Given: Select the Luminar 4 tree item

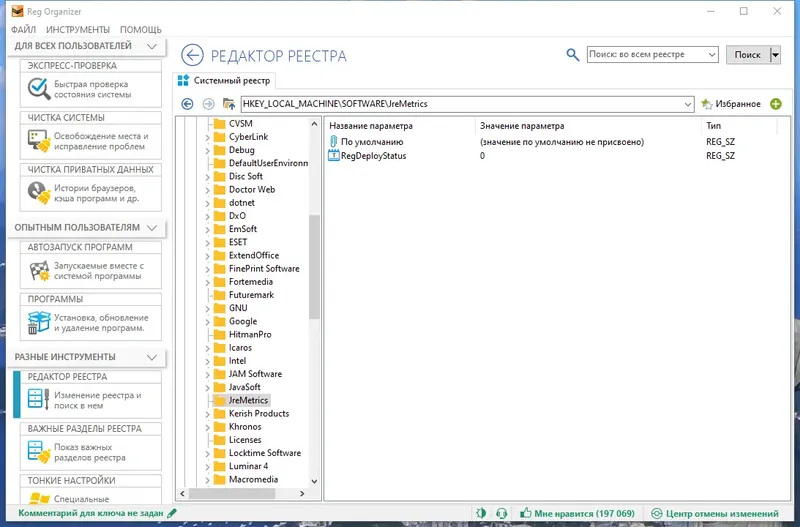Looking at the screenshot, I should (x=248, y=466).
